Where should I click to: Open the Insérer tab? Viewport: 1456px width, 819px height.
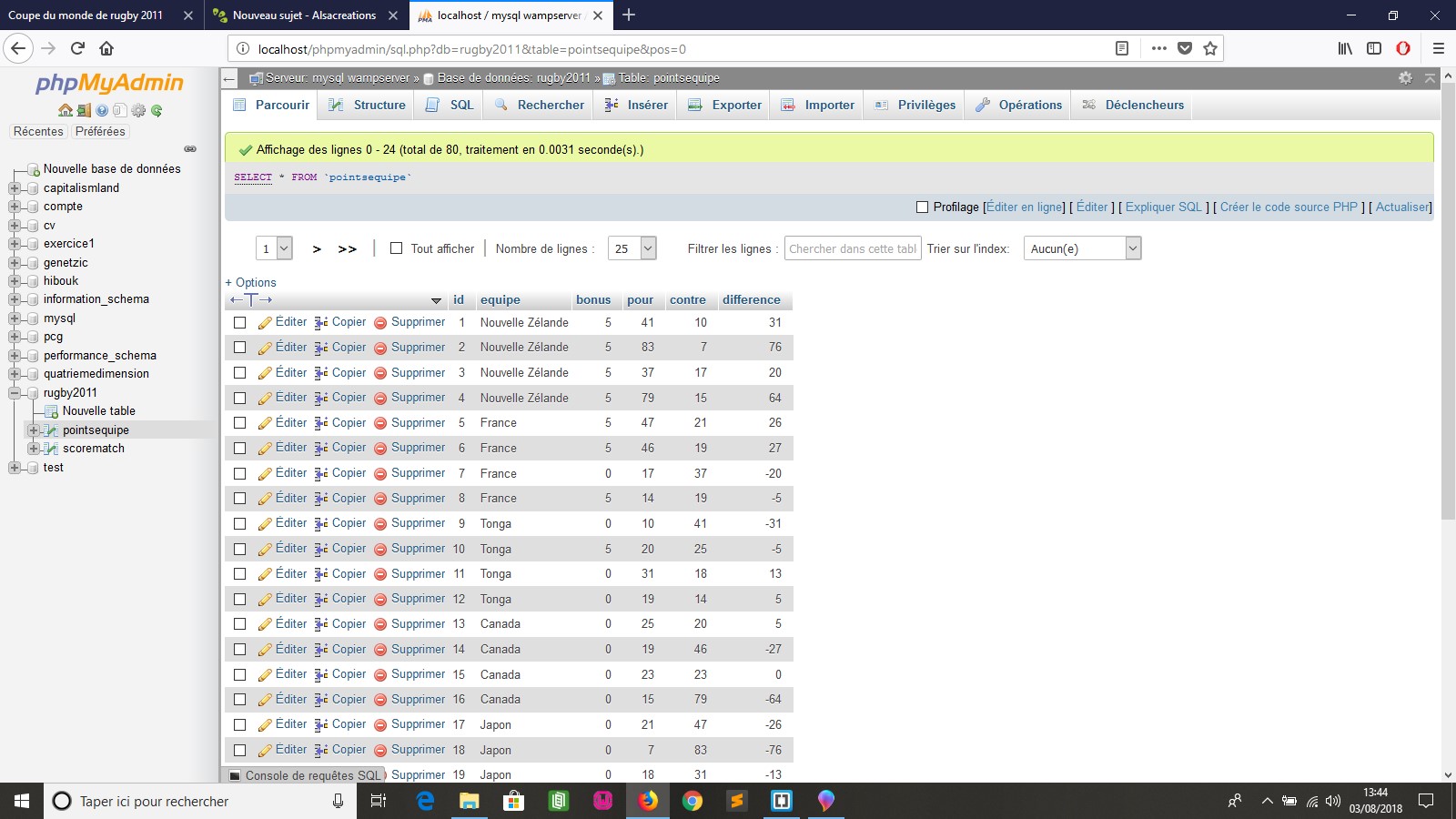tap(636, 105)
